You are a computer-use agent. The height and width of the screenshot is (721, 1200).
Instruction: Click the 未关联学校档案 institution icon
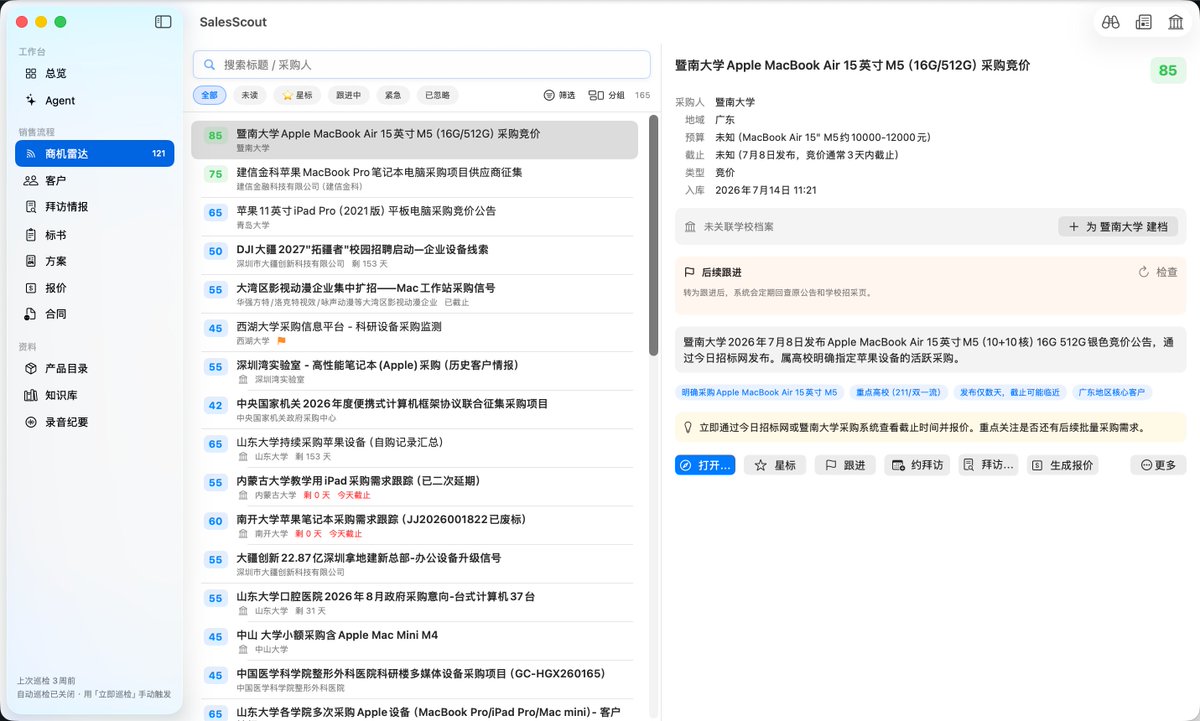[690, 227]
